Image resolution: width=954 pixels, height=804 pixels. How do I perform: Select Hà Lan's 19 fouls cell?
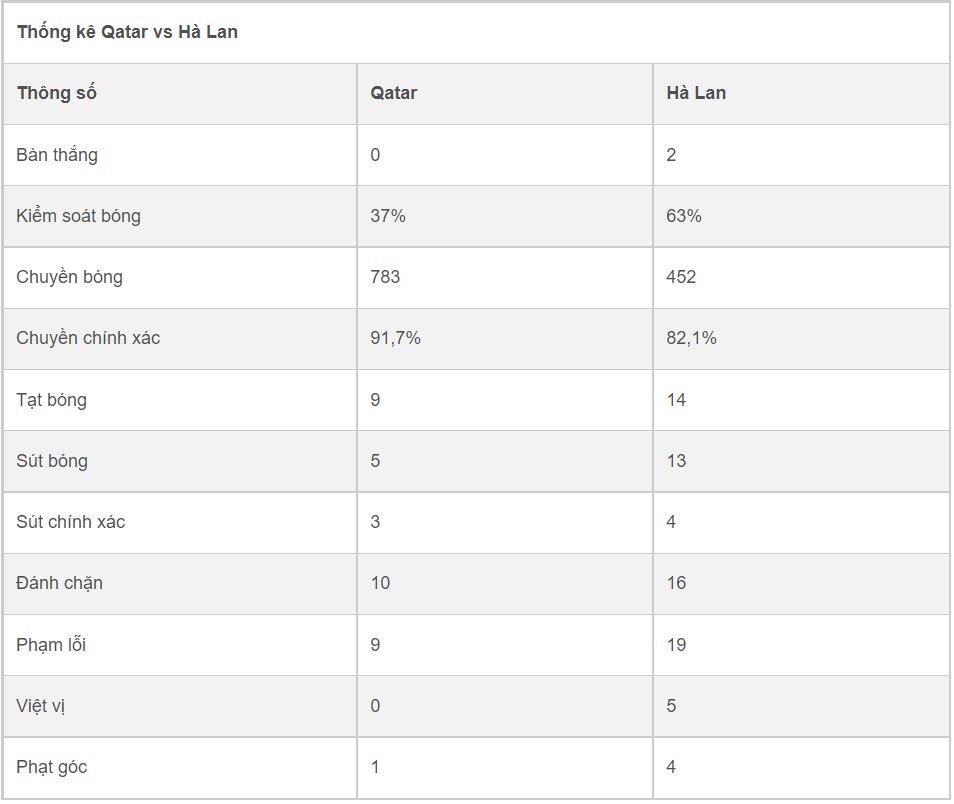point(676,645)
